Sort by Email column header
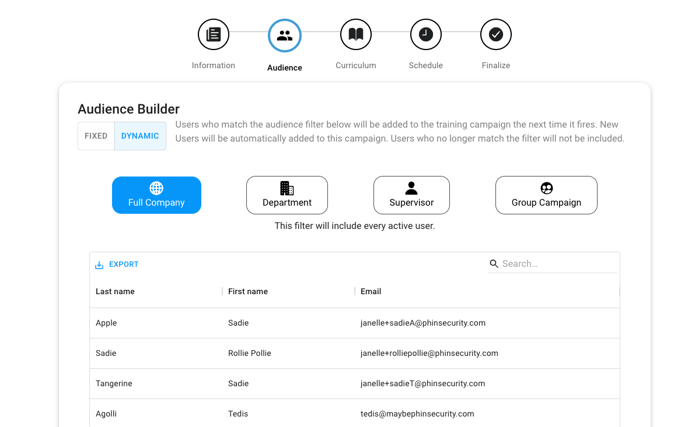Viewport: 688px width, 427px height. click(371, 291)
